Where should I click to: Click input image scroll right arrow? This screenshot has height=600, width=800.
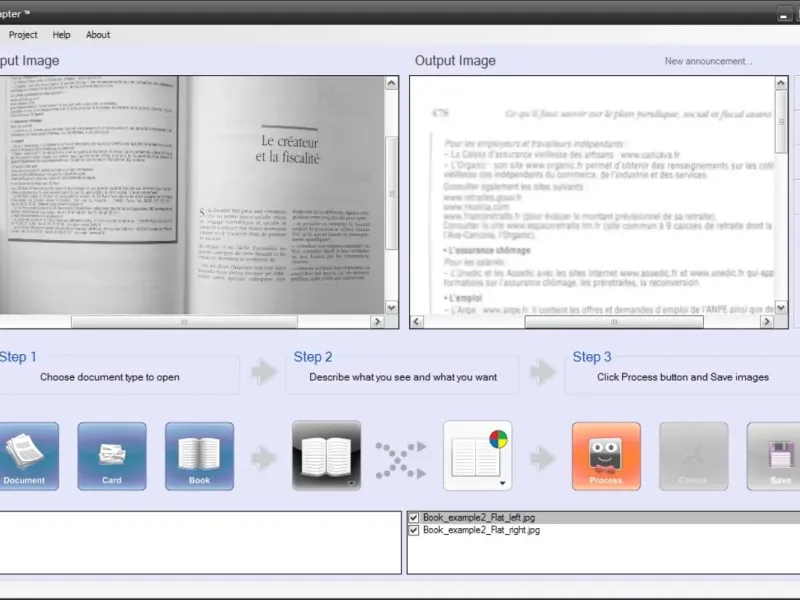coord(377,321)
